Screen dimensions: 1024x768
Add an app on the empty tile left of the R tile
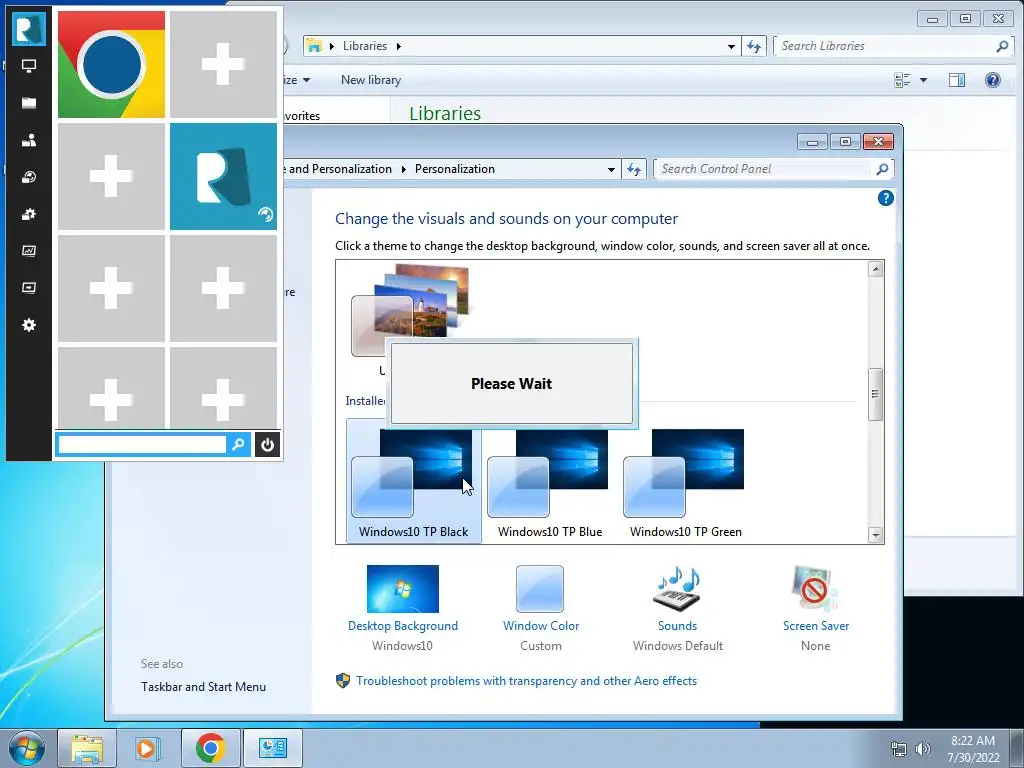(111, 176)
